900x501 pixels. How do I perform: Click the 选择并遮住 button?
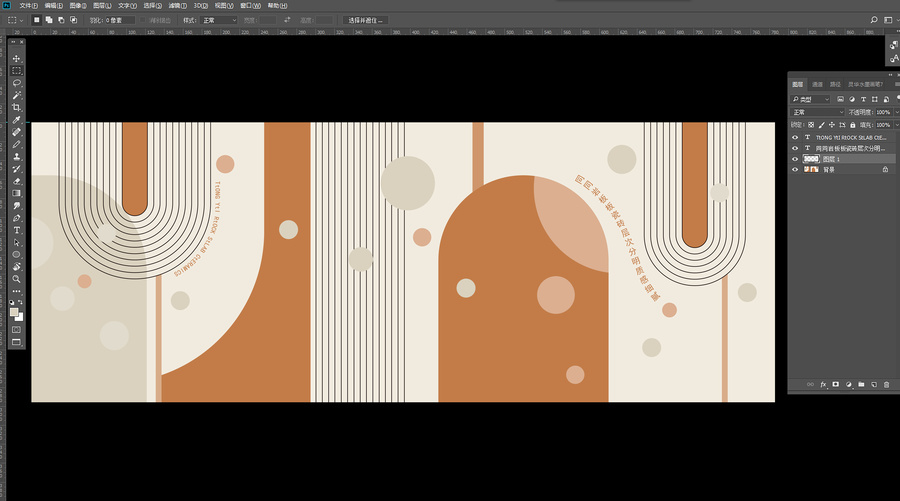point(366,20)
